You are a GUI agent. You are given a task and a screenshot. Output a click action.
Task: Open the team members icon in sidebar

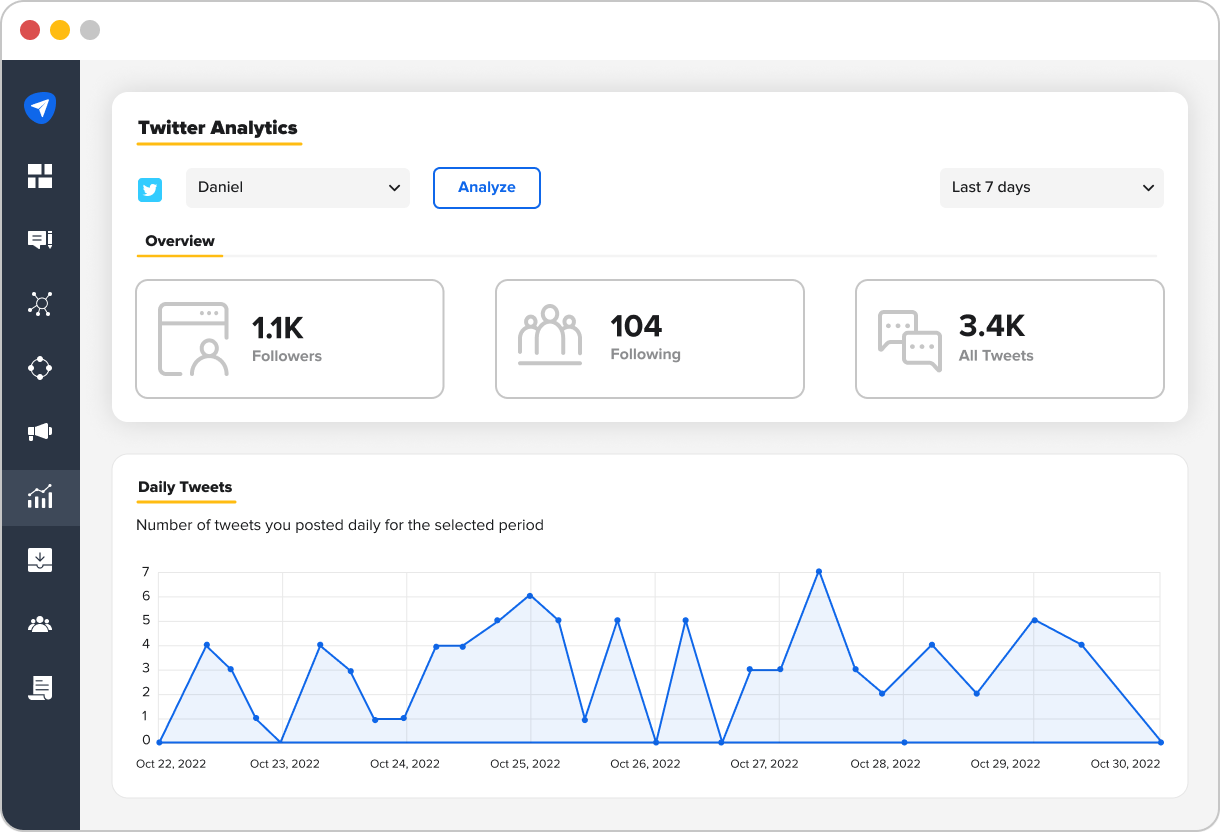40,624
